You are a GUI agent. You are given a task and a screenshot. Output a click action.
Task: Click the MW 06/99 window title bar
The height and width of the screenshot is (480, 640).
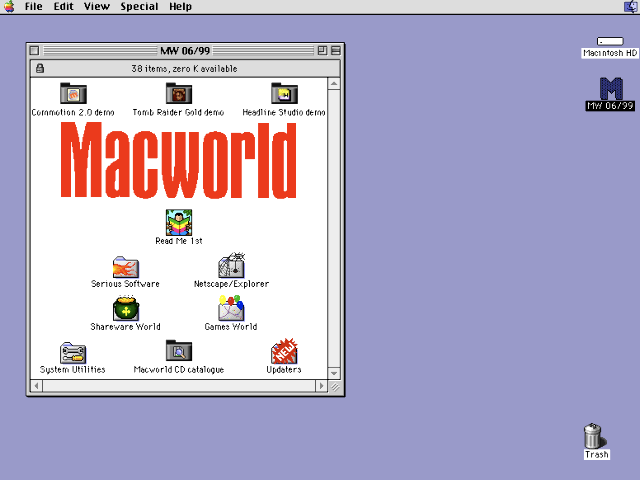point(185,51)
